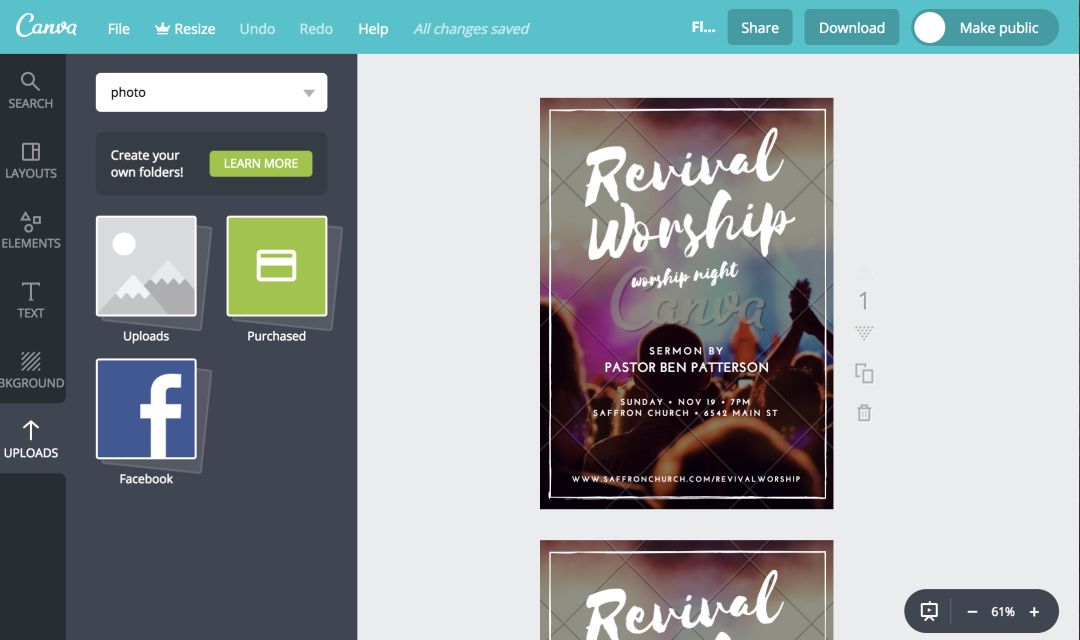Click the Share button
Screen dimensions: 1080x640
coord(760,28)
